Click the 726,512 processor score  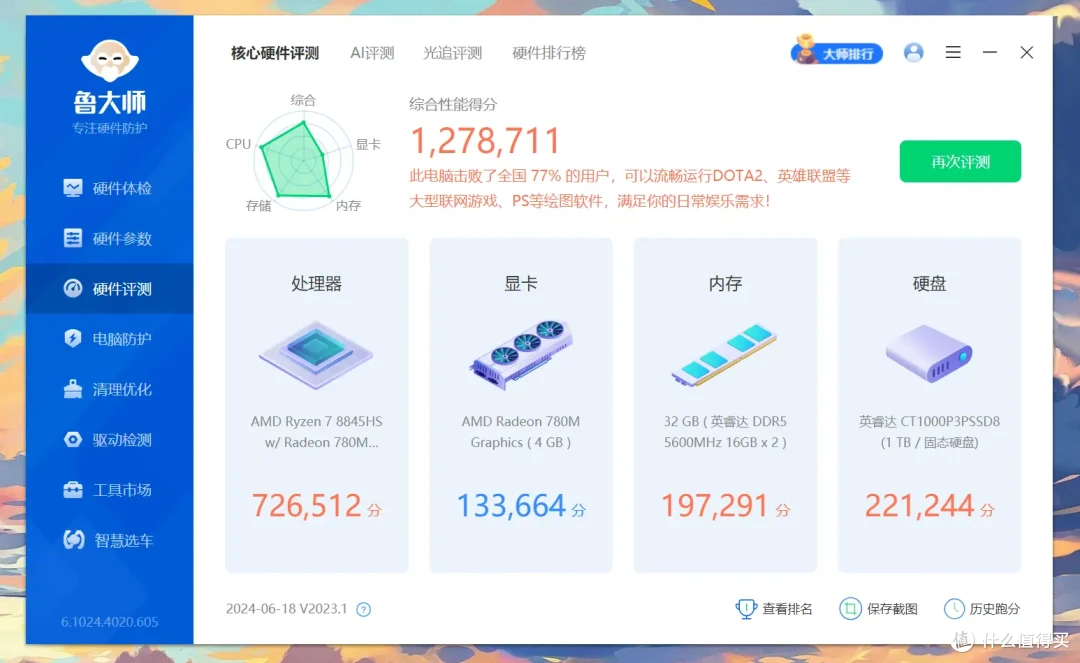click(x=306, y=506)
